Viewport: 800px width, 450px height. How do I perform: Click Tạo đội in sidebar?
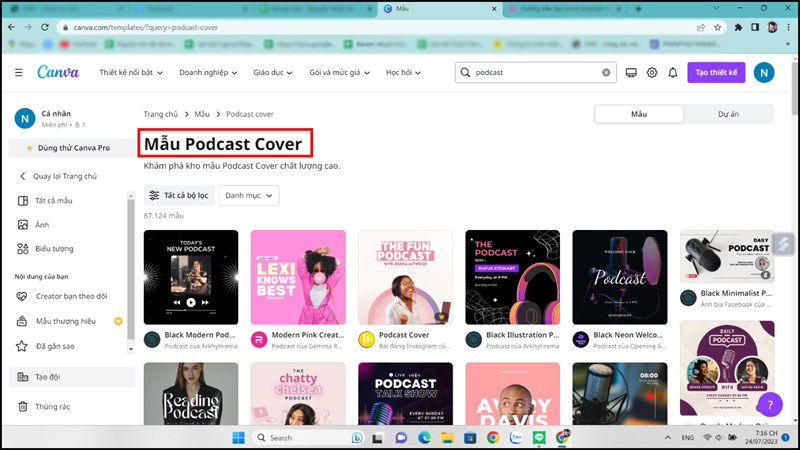[72, 377]
